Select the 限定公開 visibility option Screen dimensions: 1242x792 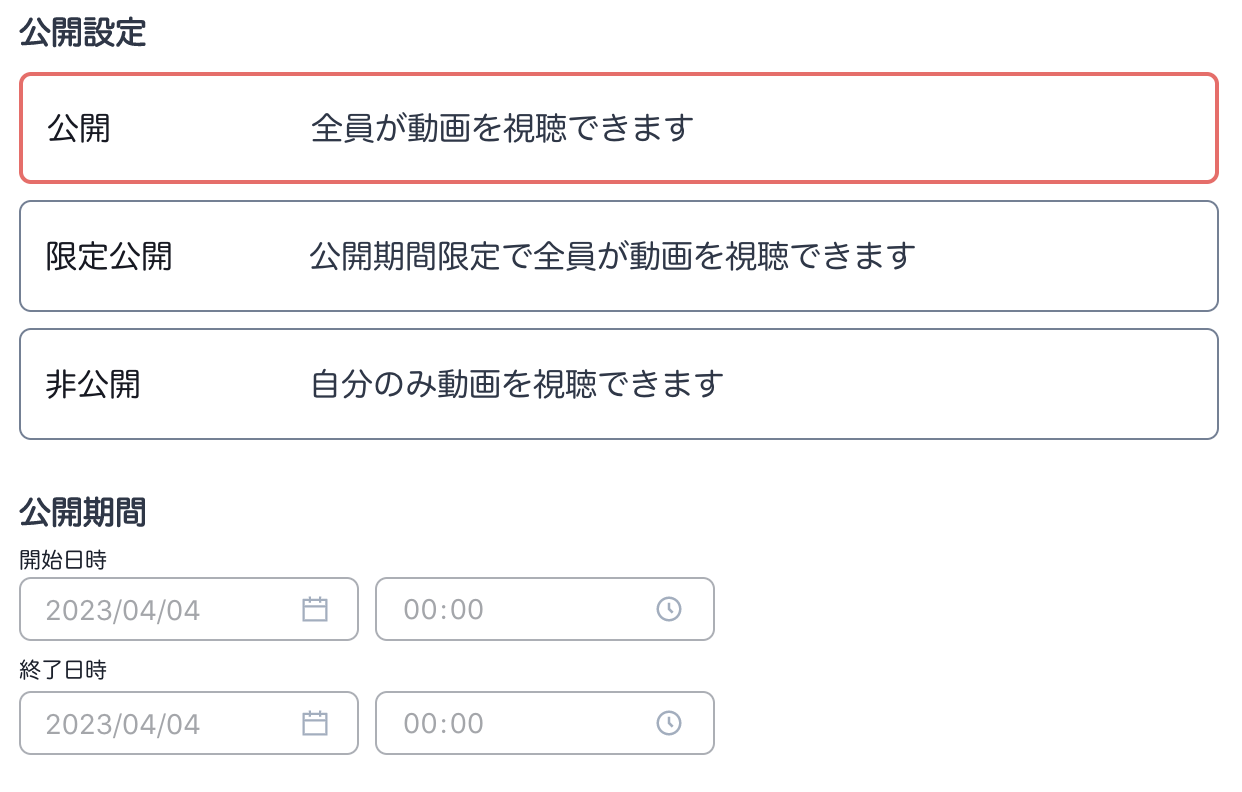tap(618, 256)
